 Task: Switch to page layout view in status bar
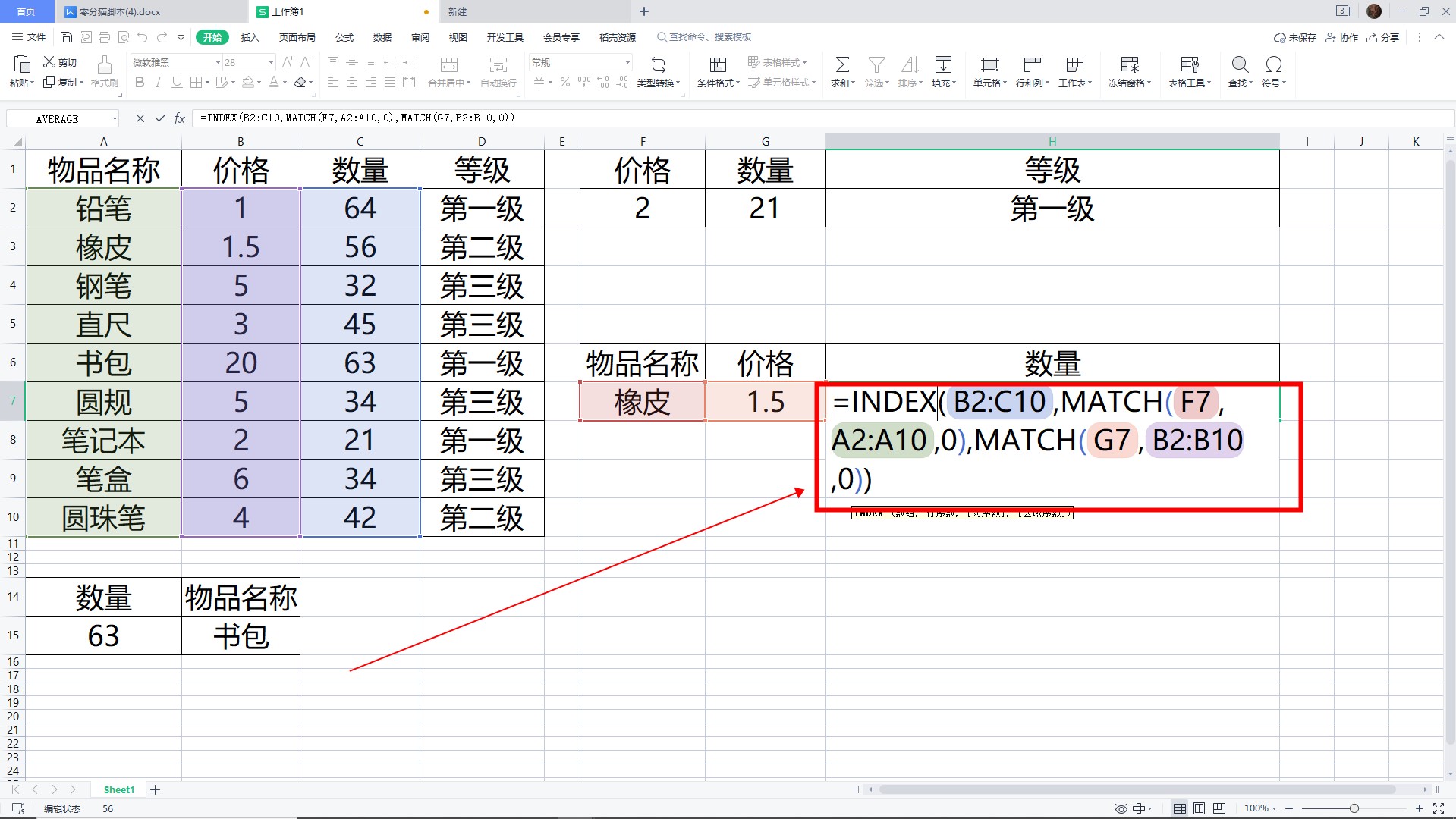pos(1199,808)
